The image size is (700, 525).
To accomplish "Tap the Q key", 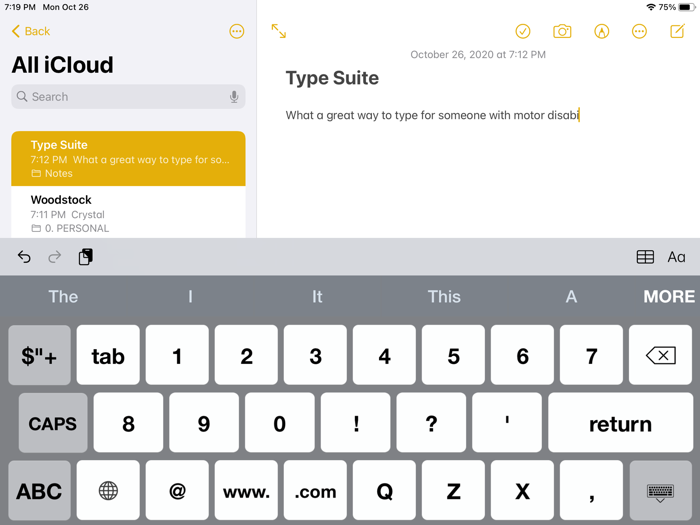I will click(x=384, y=491).
